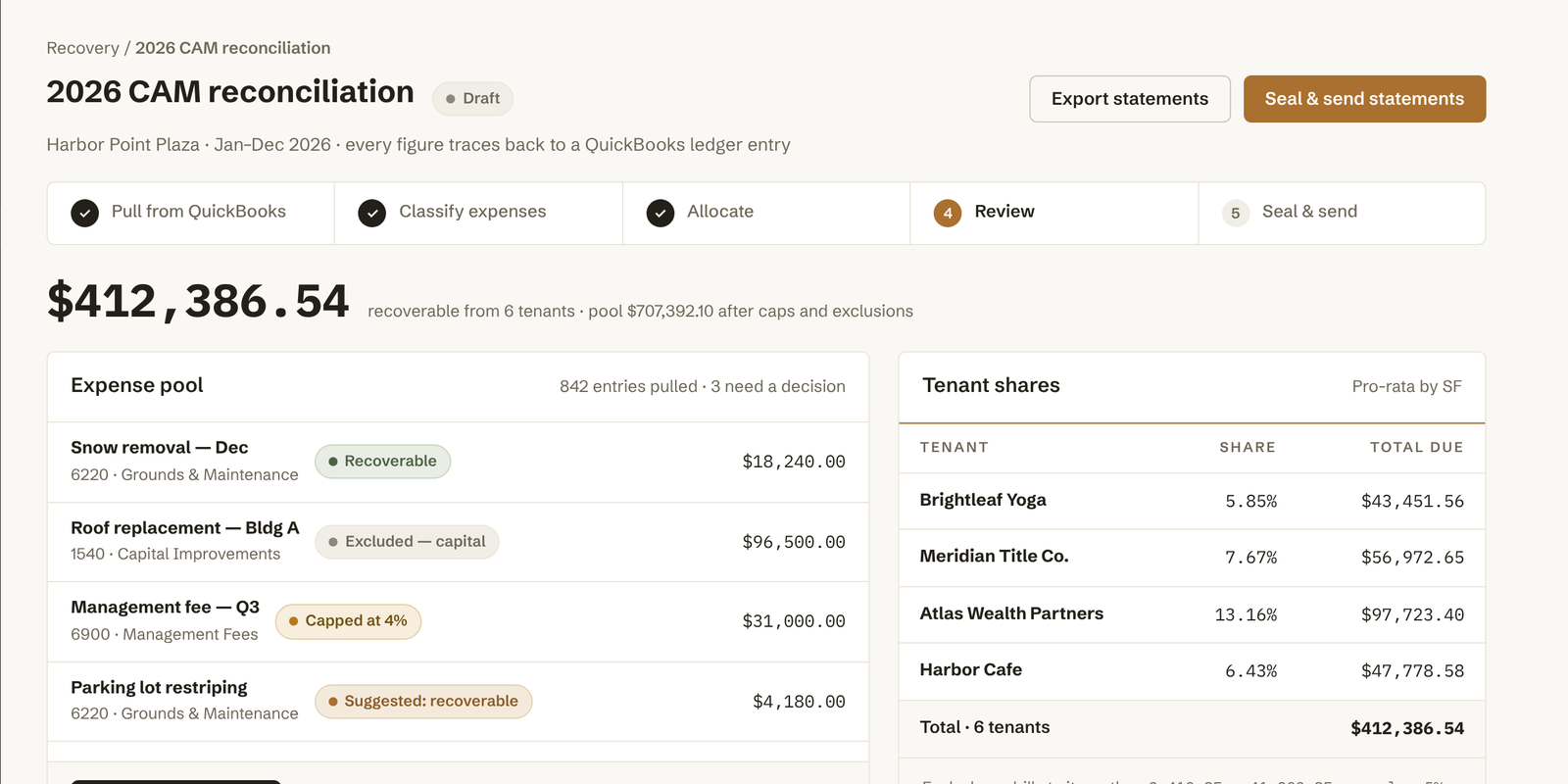
Task: Click the Harbor Cafe tenant row
Action: tap(1192, 671)
